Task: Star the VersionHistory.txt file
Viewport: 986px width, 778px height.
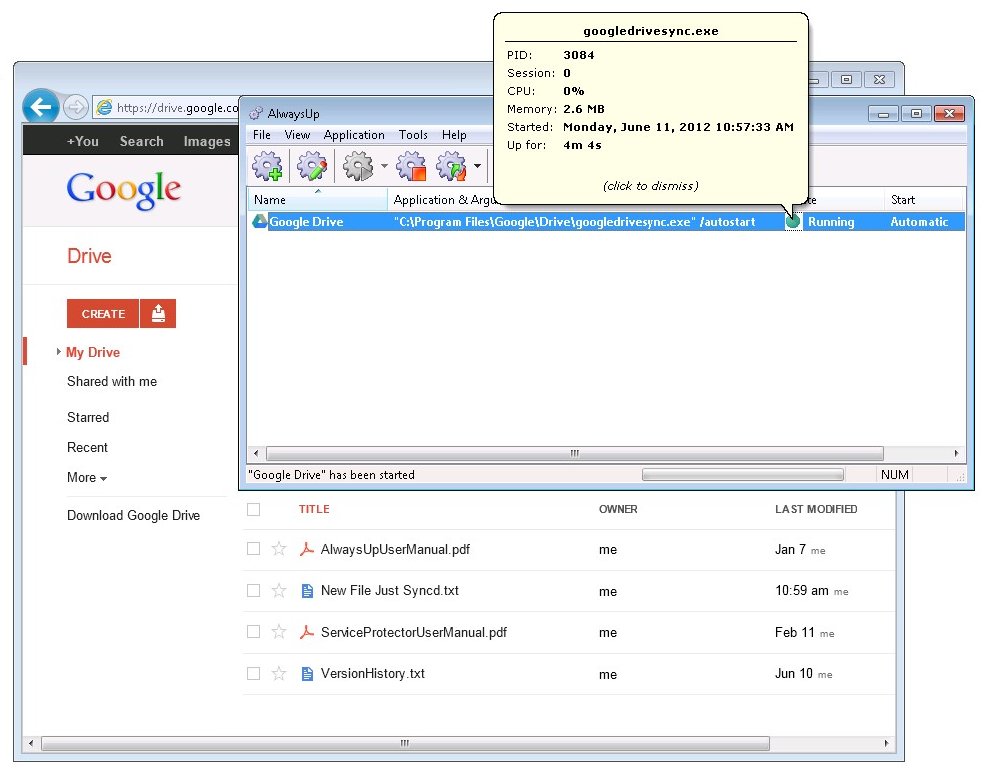Action: point(279,674)
